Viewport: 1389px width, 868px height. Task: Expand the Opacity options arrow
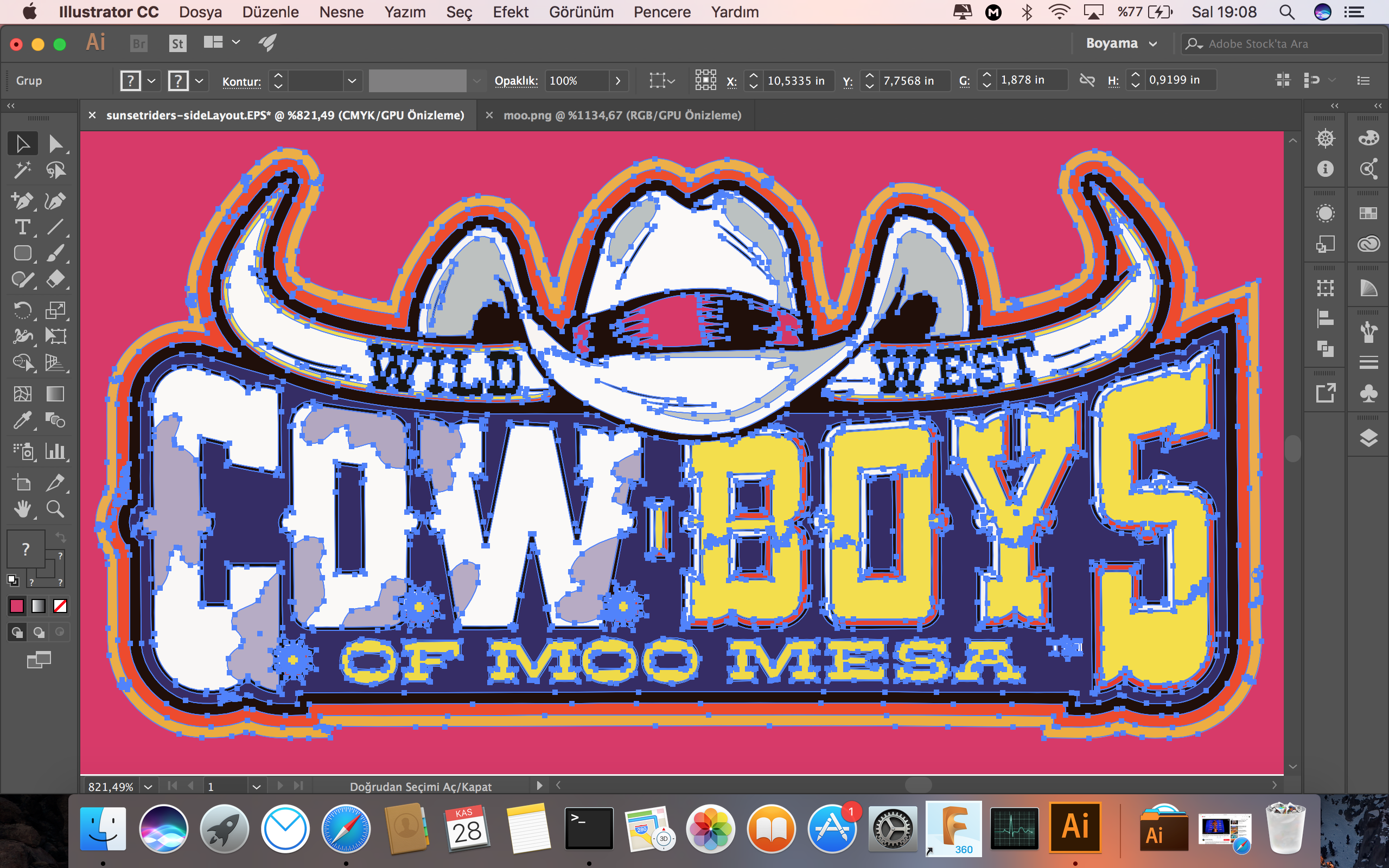point(618,81)
